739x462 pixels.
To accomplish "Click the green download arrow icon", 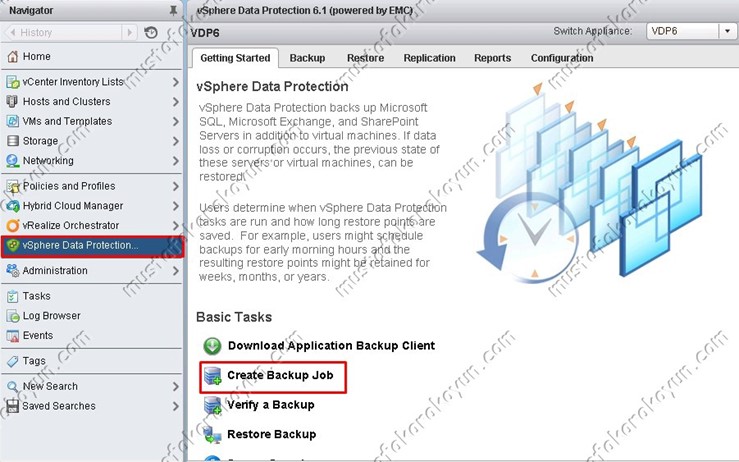I will (212, 346).
